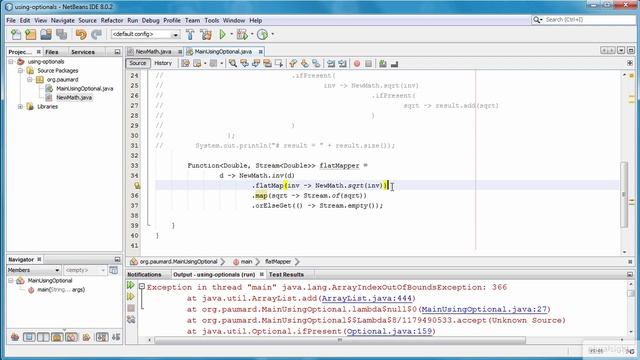Expand the Libraries tree node
The width and height of the screenshot is (640, 360).
[20, 107]
